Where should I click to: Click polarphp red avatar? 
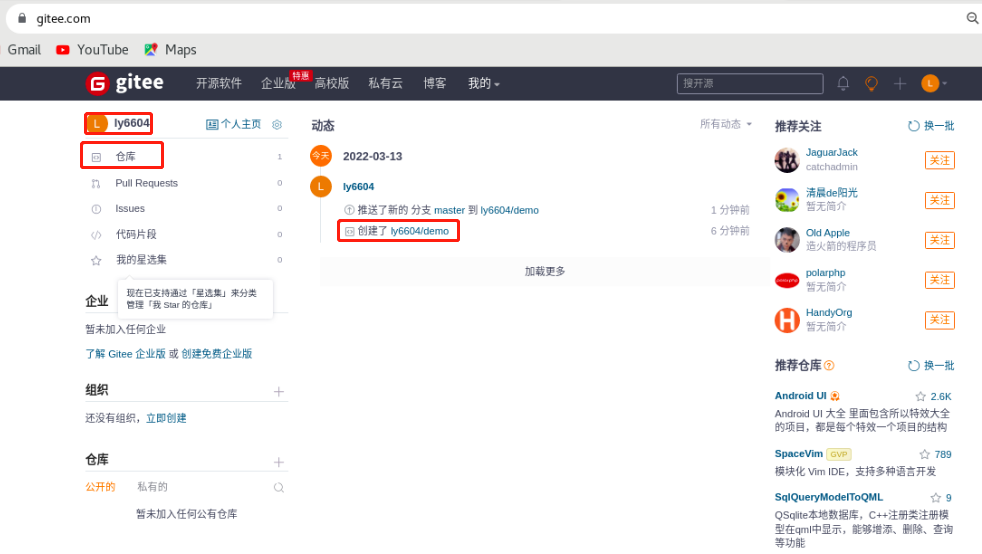[787, 280]
